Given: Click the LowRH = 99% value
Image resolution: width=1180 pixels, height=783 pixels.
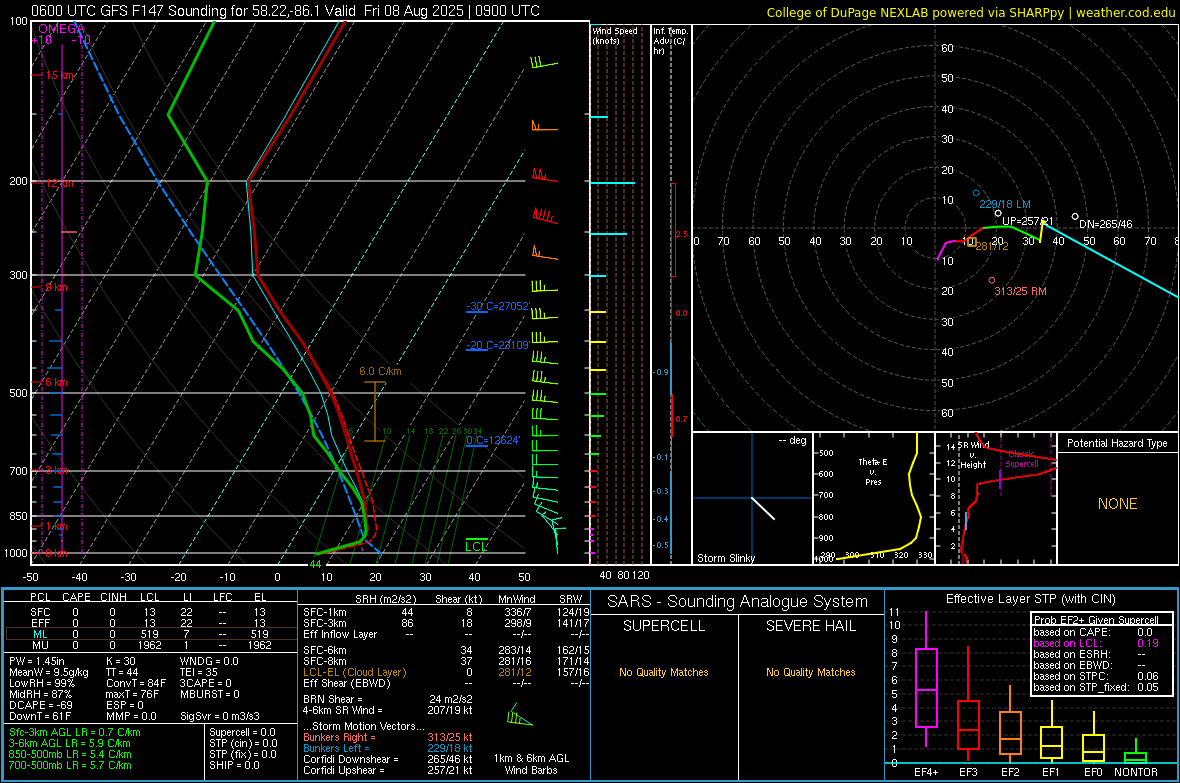Looking at the screenshot, I should tap(41, 684).
